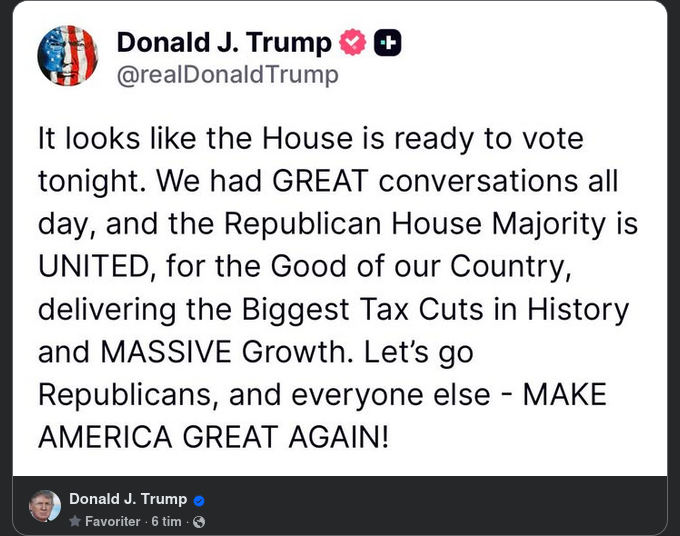This screenshot has height=536, width=680.
Task: Click the Favoriter label
Action: [x=112, y=522]
